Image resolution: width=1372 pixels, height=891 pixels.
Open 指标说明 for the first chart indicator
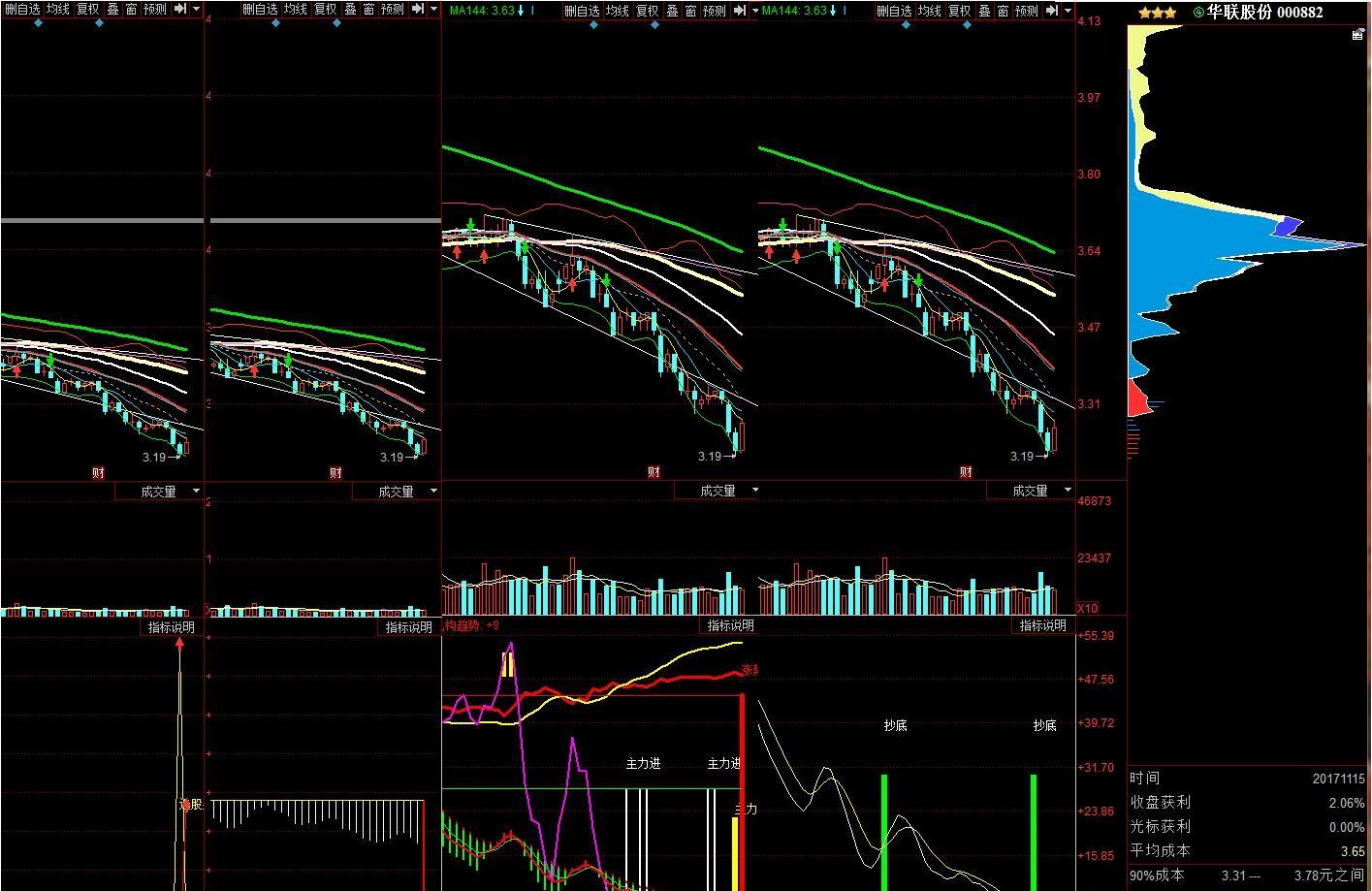click(172, 627)
